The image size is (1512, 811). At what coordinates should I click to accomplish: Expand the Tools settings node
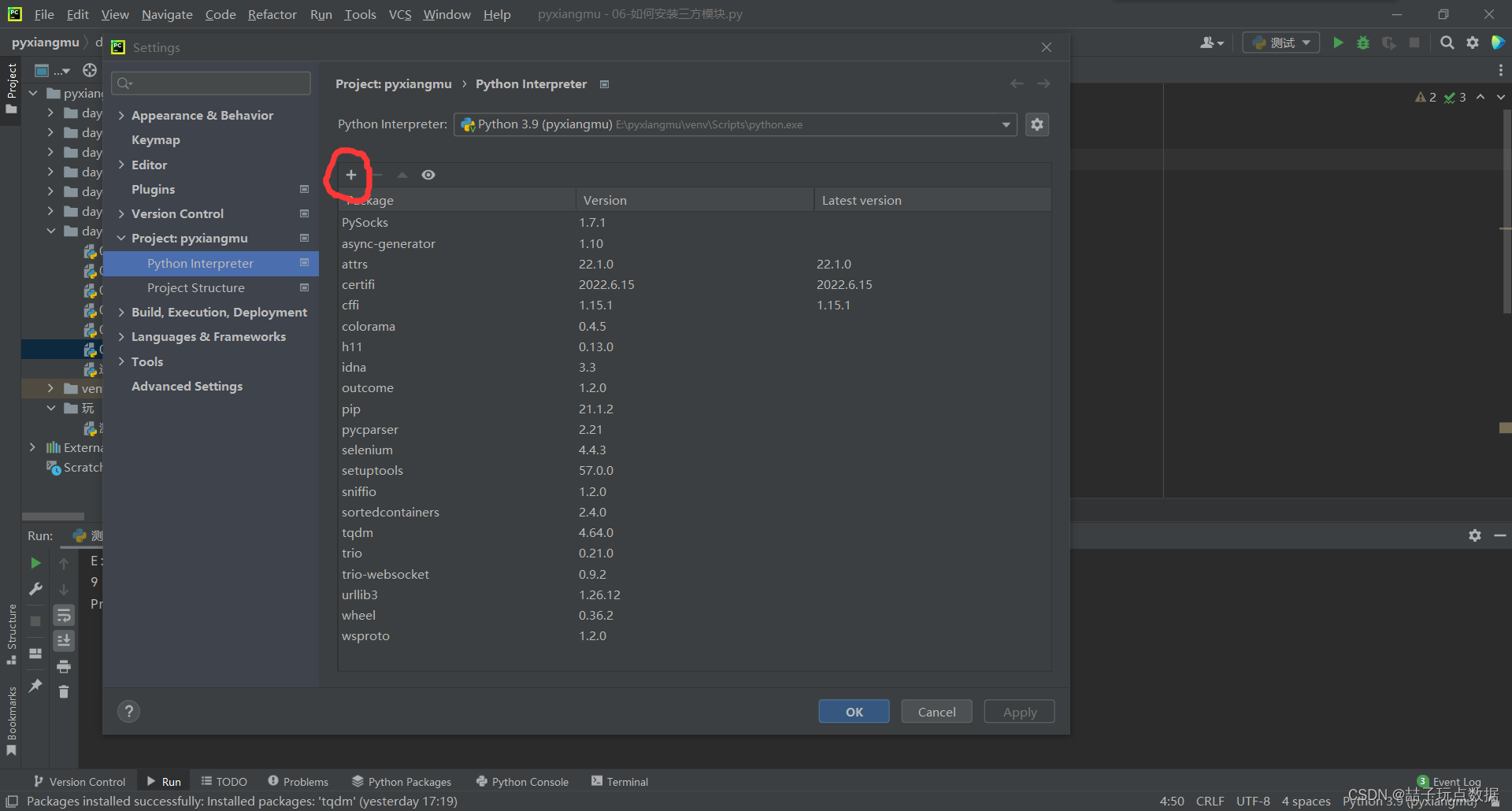(x=121, y=361)
